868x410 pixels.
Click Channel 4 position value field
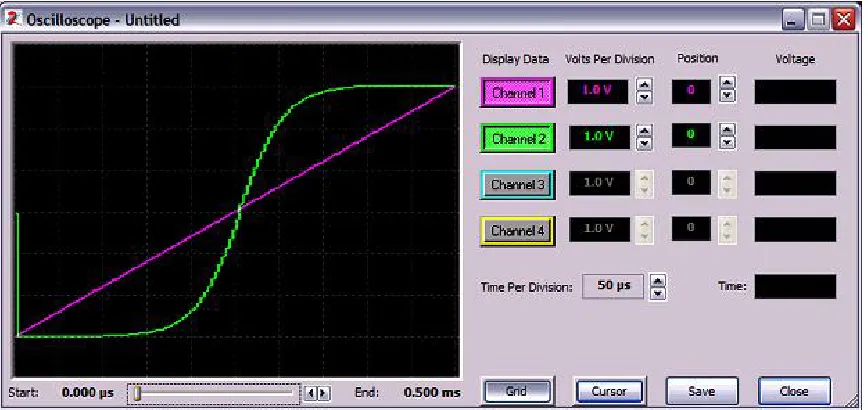tap(691, 229)
